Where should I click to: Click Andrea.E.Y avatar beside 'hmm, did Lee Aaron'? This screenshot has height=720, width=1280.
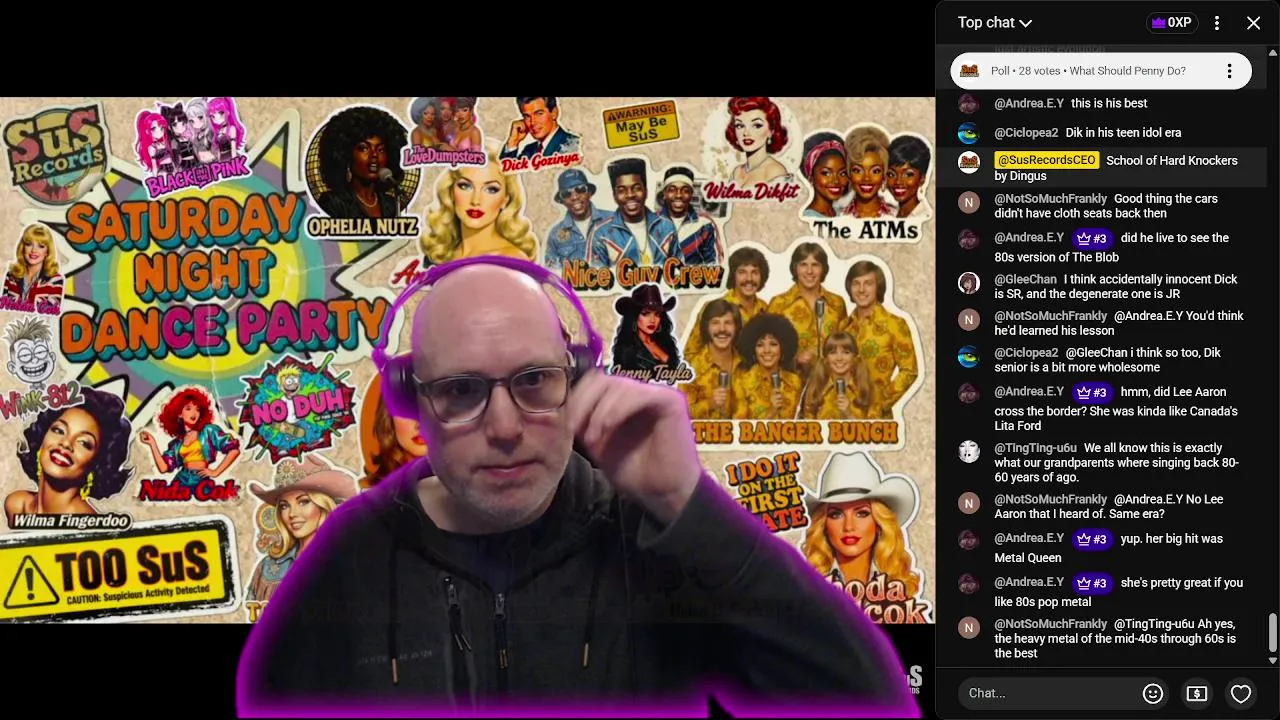(968, 393)
